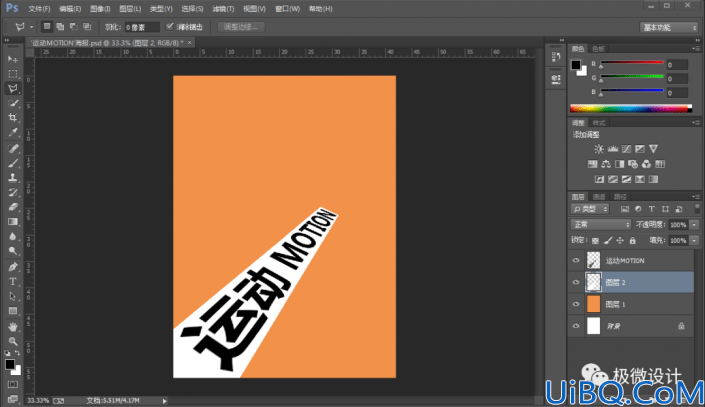Image resolution: width=705 pixels, height=407 pixels.
Task: Click Intersect with selection mode button
Action: click(87, 27)
